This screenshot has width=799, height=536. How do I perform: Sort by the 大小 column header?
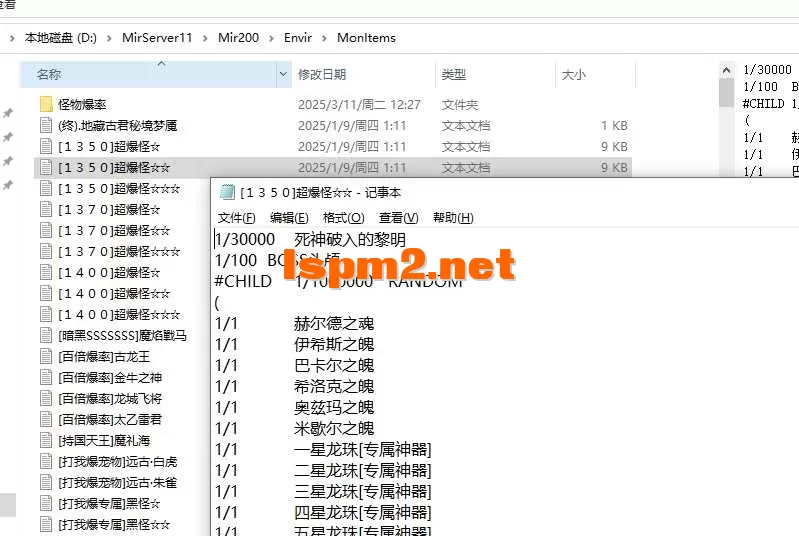(595, 74)
